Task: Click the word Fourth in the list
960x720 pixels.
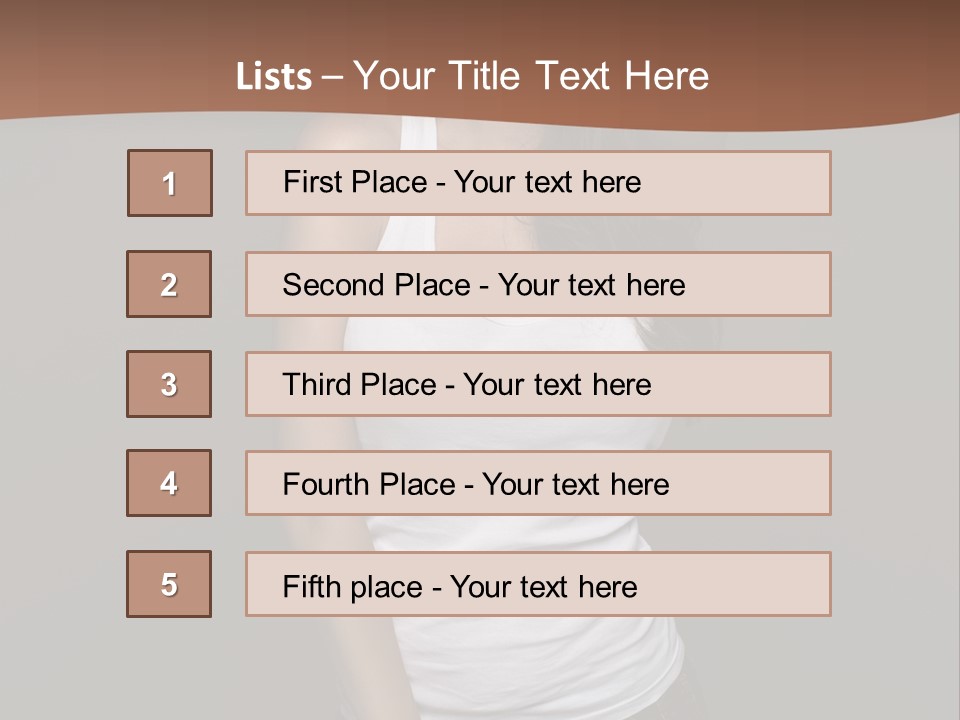Action: pyautogui.click(x=325, y=485)
